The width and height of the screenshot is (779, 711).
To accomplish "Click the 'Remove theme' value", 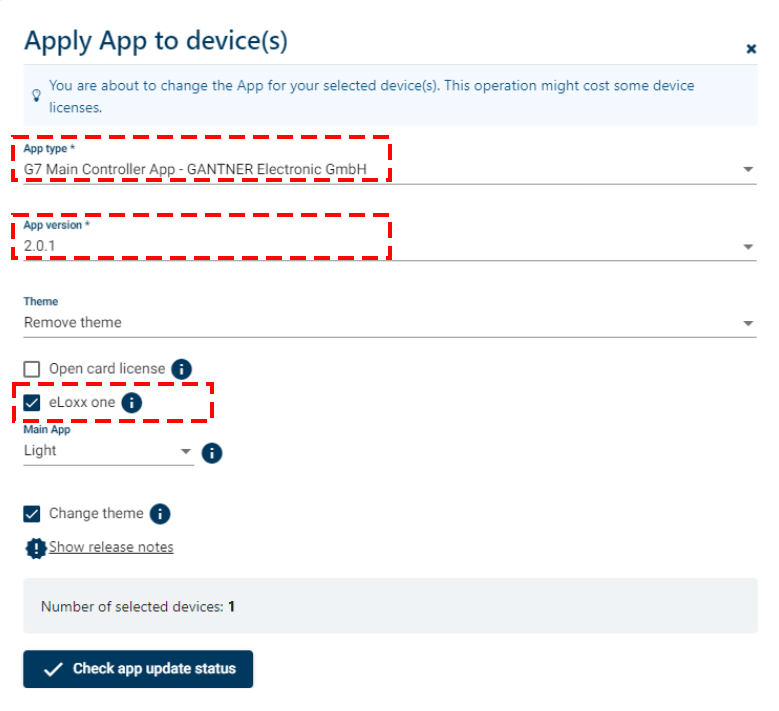I will [x=73, y=322].
